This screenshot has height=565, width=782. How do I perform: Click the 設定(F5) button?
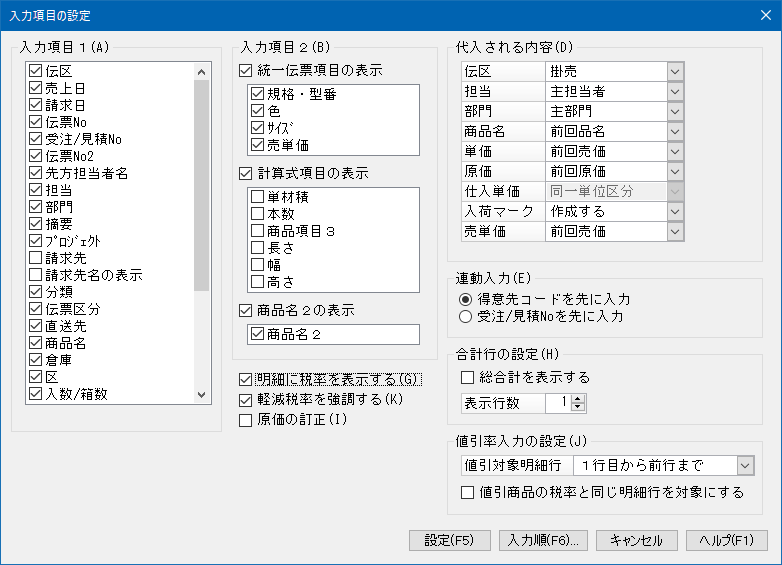(450, 540)
